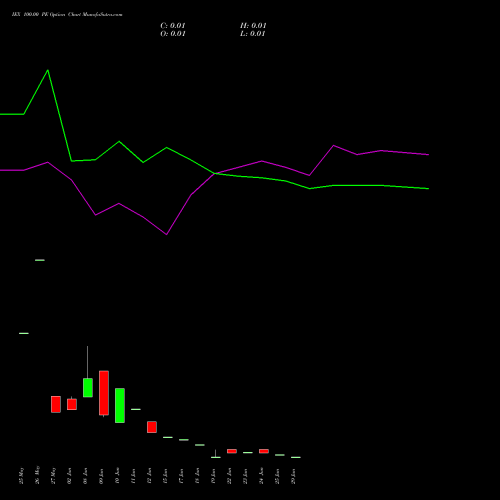Select the red candlestick above 27 May
This screenshot has width=500, height=500.
56,404
